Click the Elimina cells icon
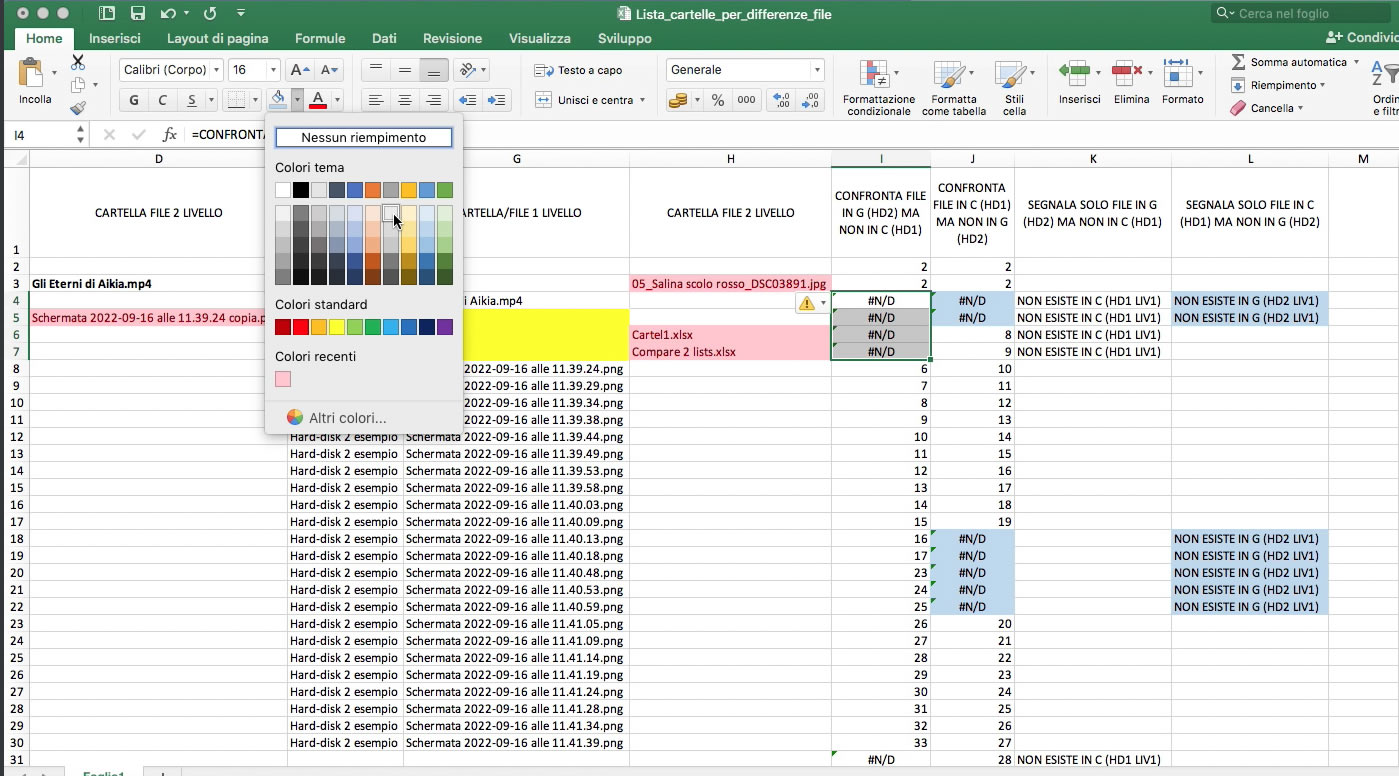 tap(1128, 73)
